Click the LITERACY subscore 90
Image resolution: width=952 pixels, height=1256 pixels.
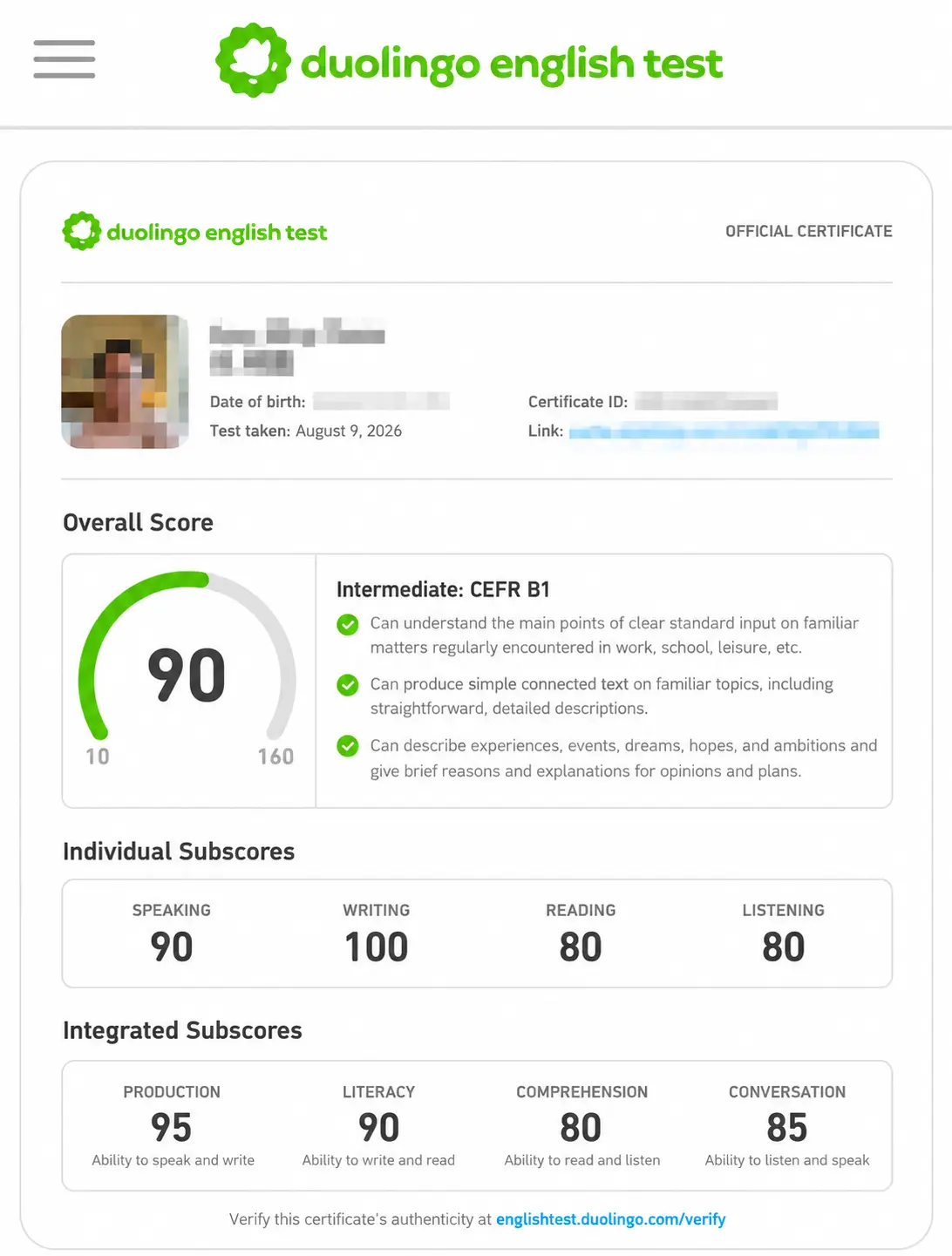click(x=379, y=1128)
